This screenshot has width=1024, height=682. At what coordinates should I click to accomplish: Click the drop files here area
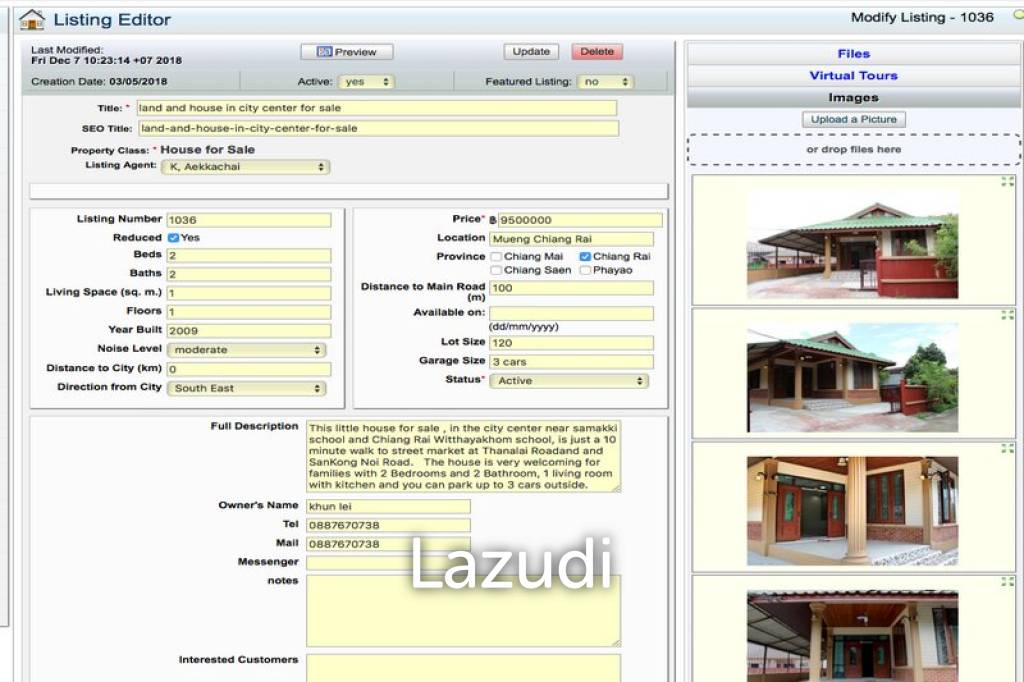pos(854,150)
